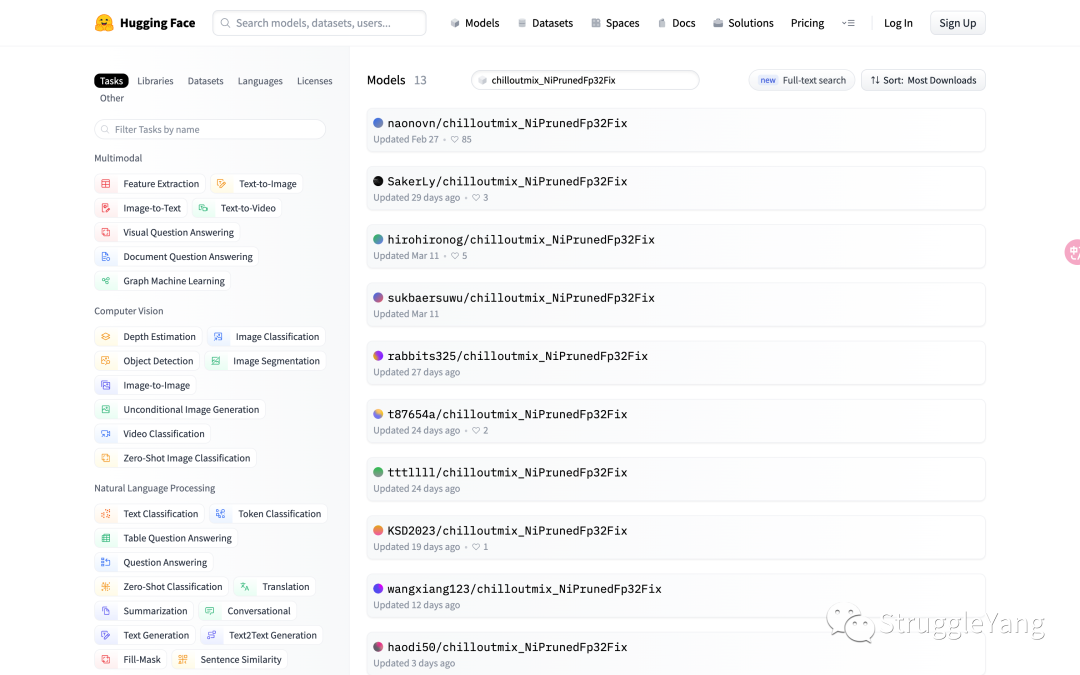Open Models in top navigation

[x=475, y=23]
